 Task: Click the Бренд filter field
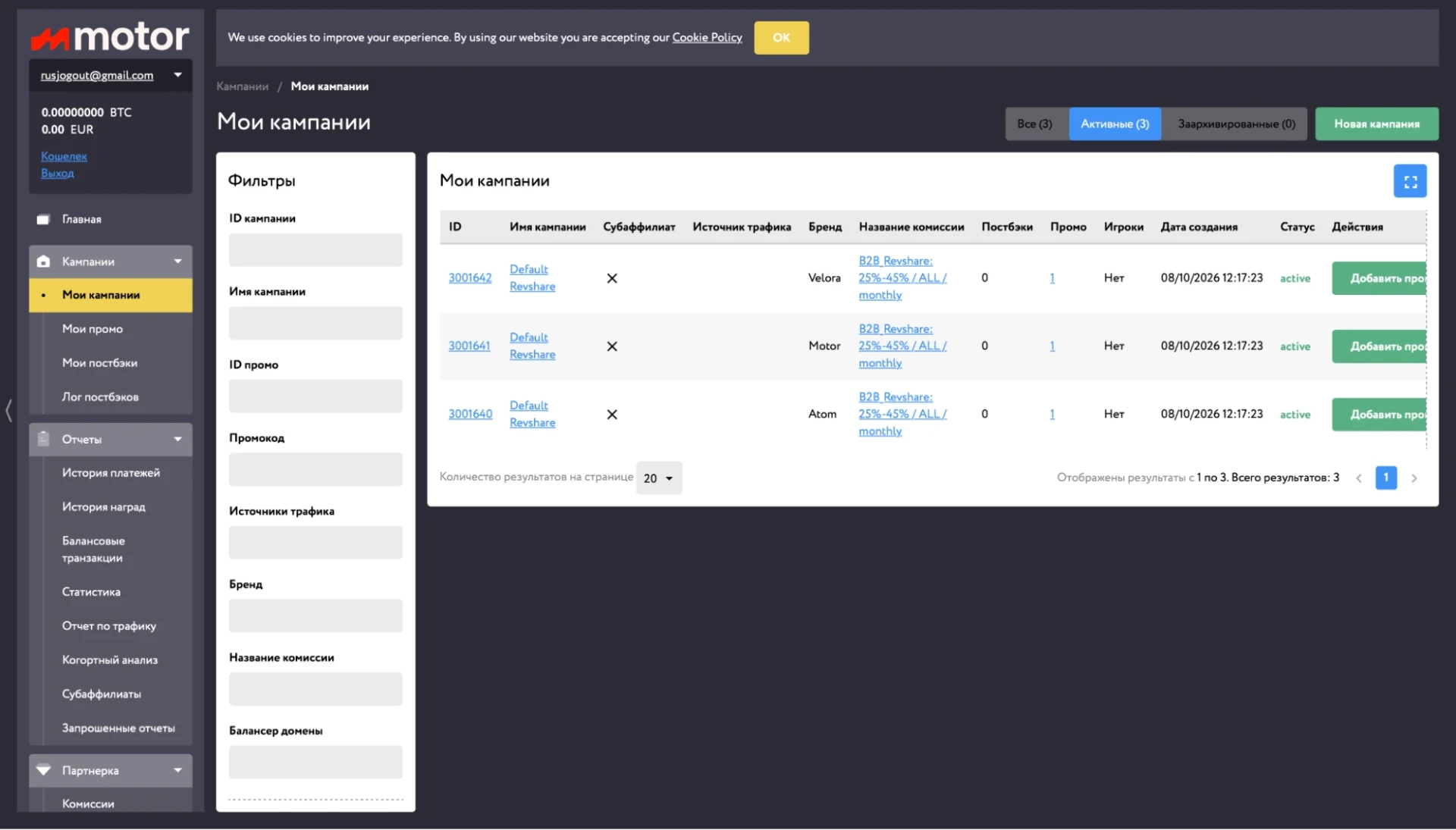tap(315, 616)
